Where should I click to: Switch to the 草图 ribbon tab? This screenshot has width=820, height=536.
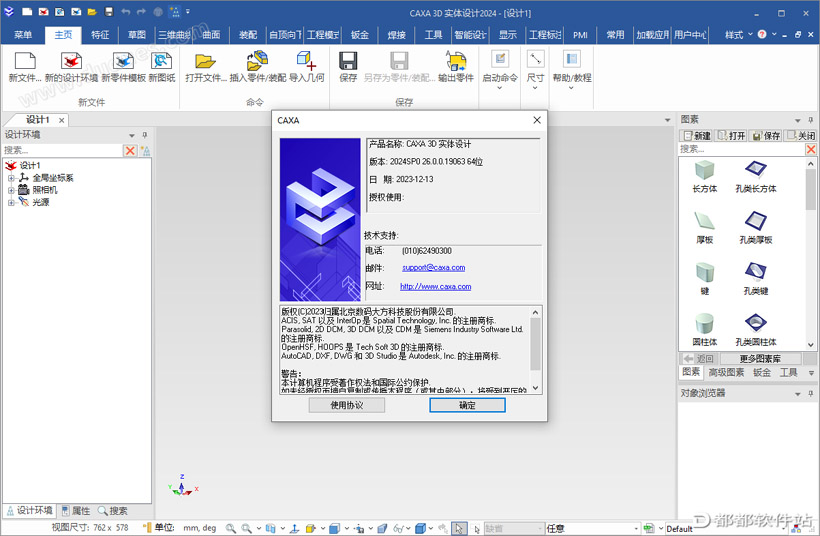click(x=137, y=35)
